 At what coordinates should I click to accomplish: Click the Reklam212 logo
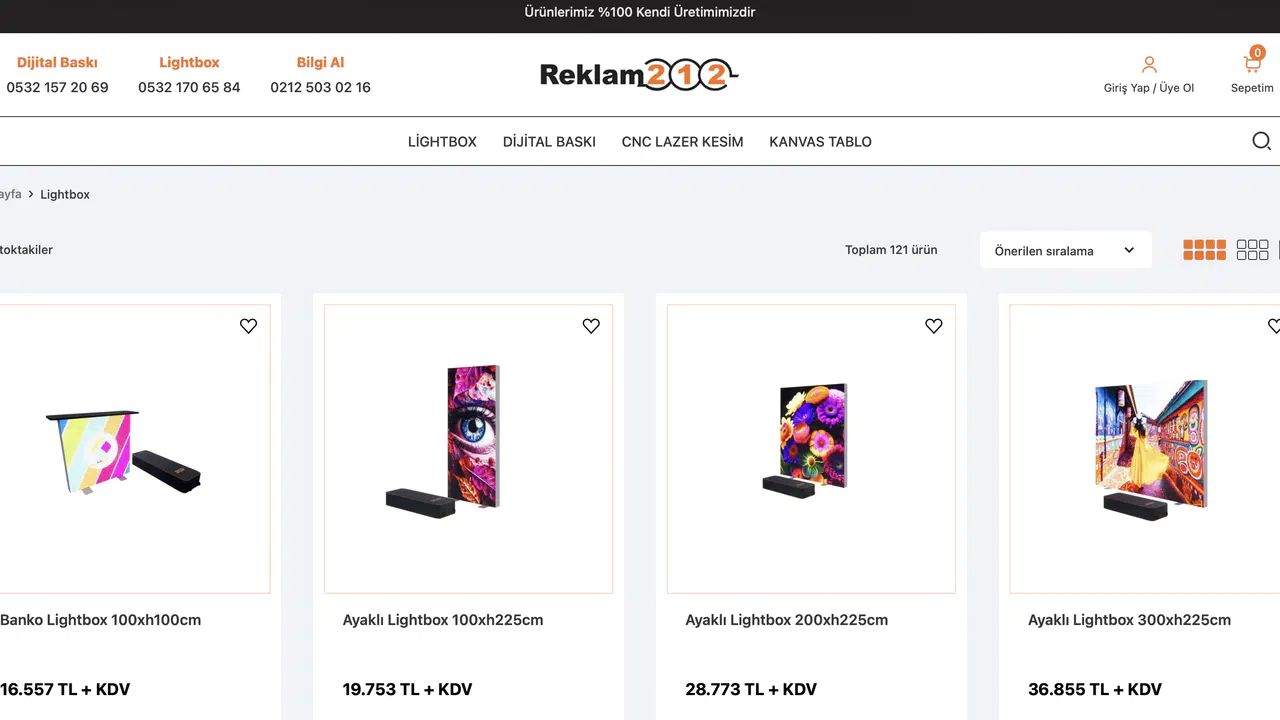[639, 75]
